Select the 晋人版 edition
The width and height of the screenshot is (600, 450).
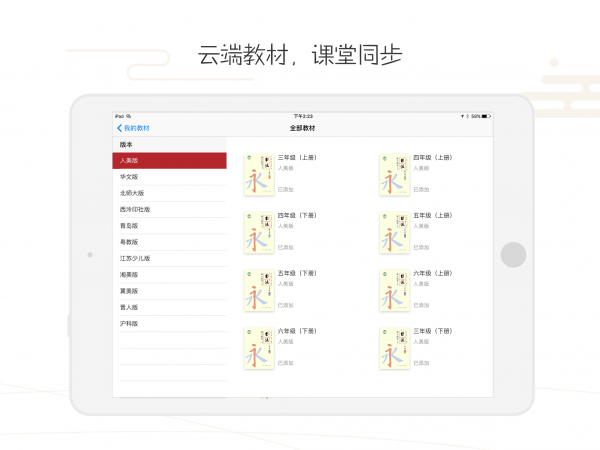pyautogui.click(x=170, y=307)
